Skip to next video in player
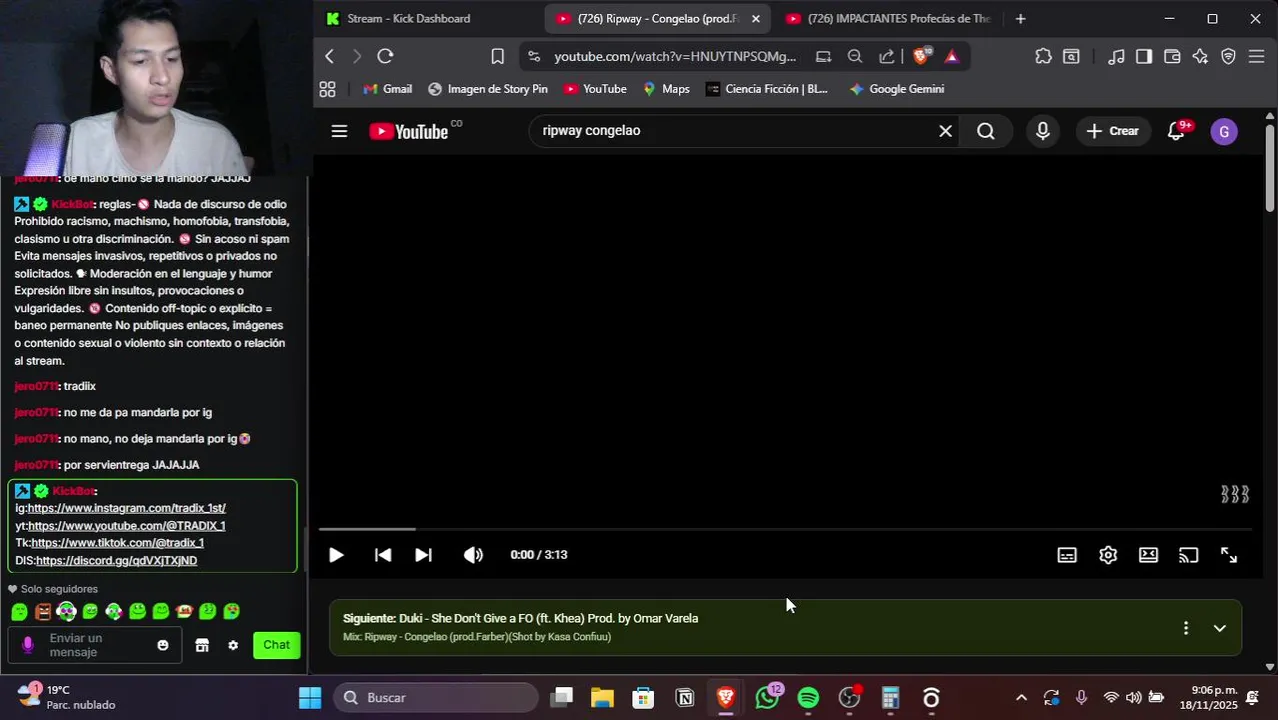The height and width of the screenshot is (720, 1278). (x=423, y=555)
